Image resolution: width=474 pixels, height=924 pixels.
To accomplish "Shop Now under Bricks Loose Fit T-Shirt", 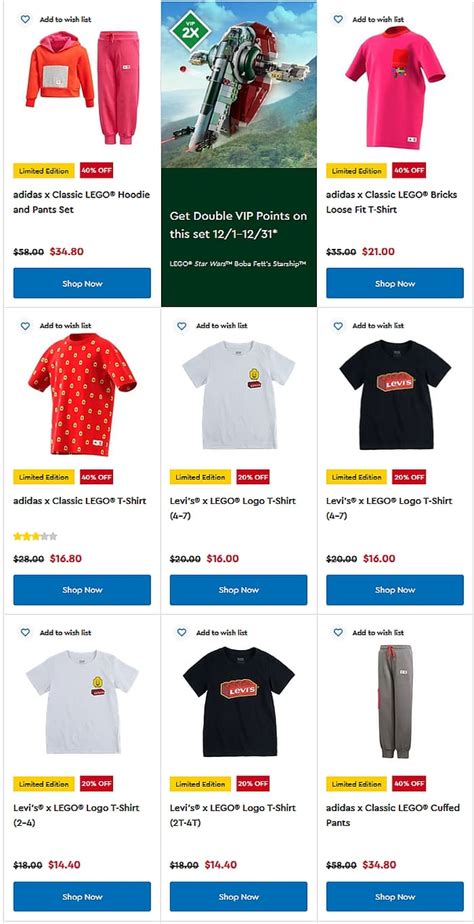I will pyautogui.click(x=395, y=283).
